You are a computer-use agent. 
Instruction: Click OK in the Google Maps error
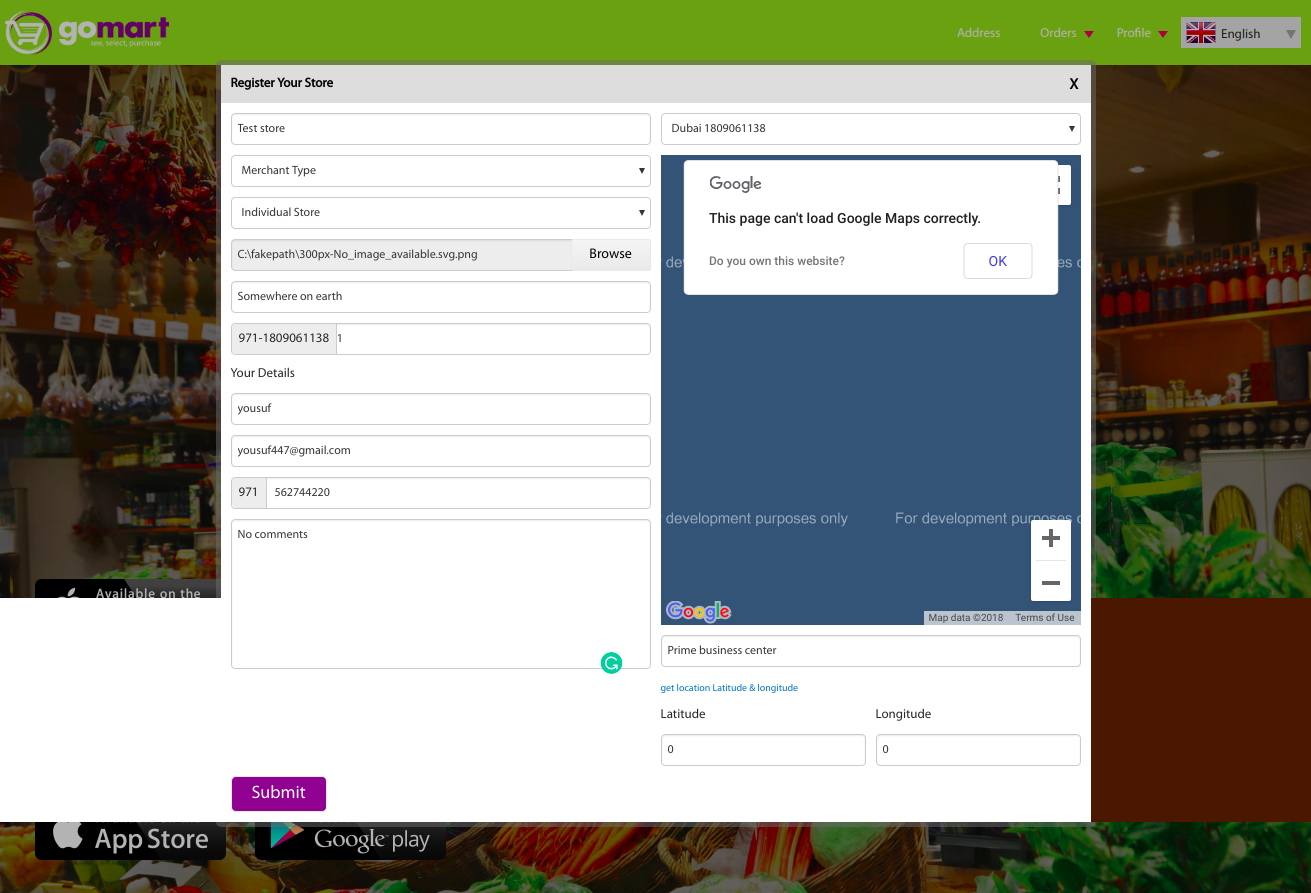[998, 261]
